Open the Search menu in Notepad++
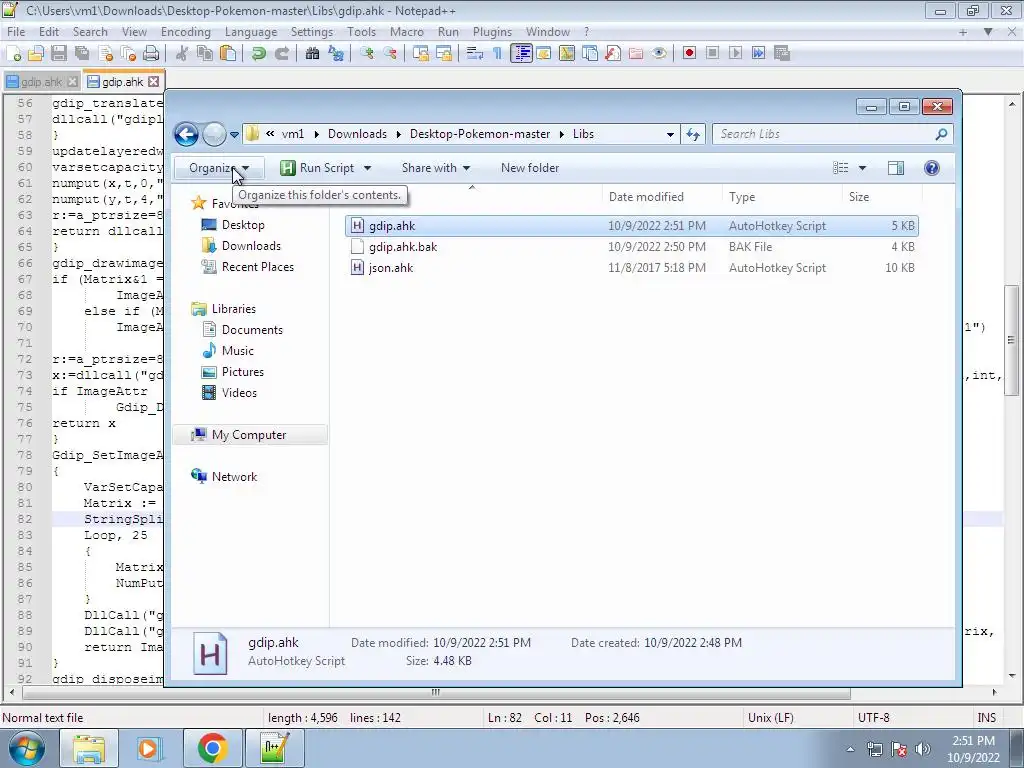Image resolution: width=1024 pixels, height=768 pixels. click(x=90, y=31)
